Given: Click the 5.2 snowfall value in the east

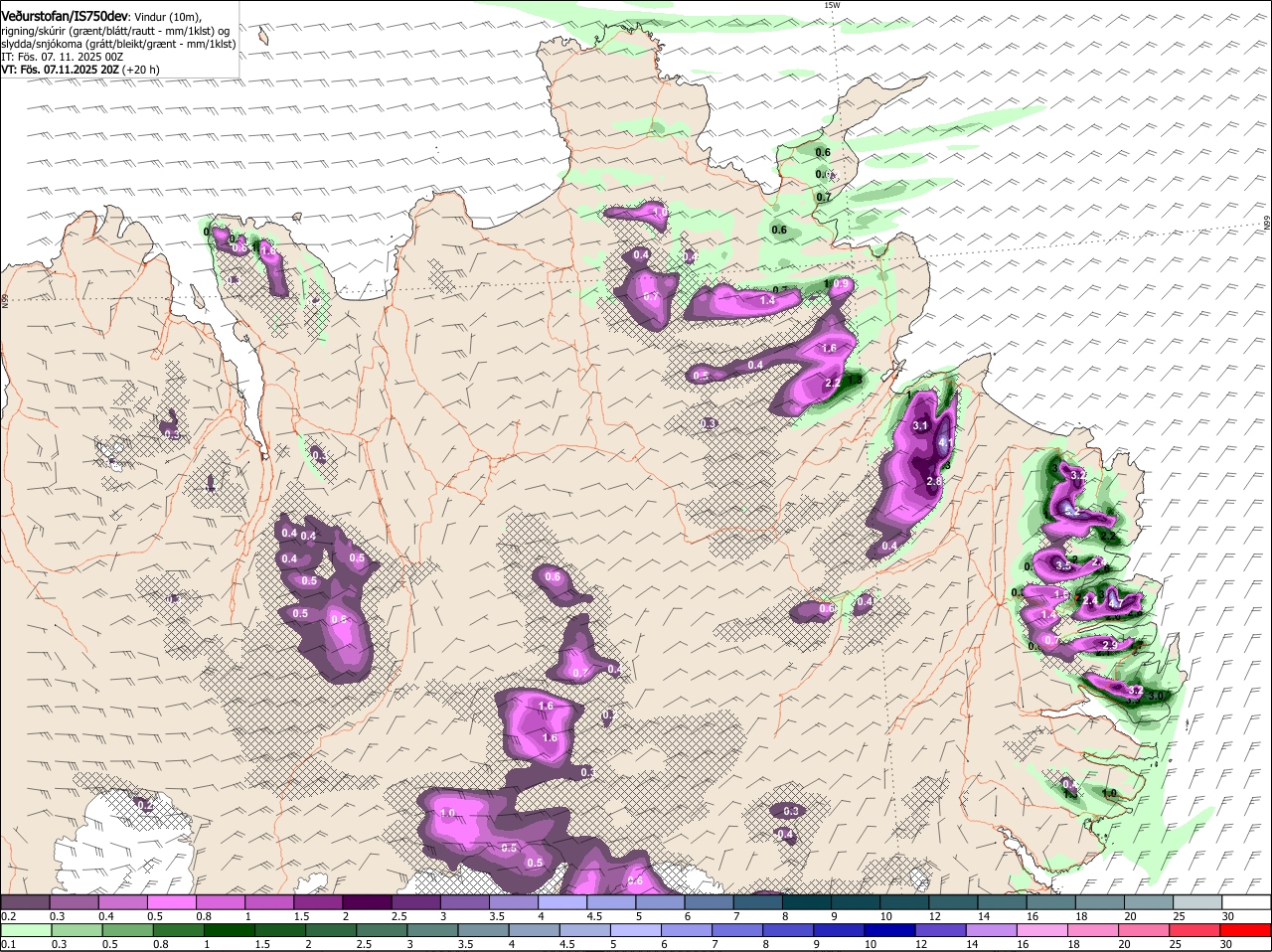Looking at the screenshot, I should (x=1071, y=510).
